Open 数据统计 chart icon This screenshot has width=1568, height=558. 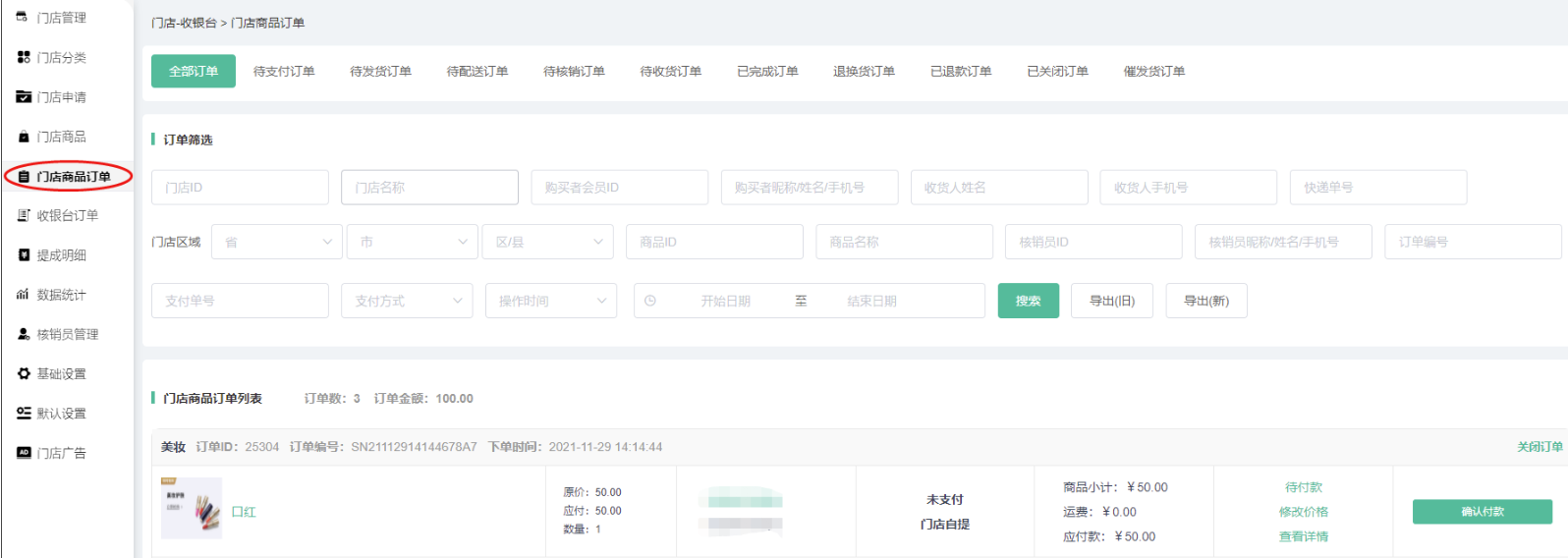point(24,295)
